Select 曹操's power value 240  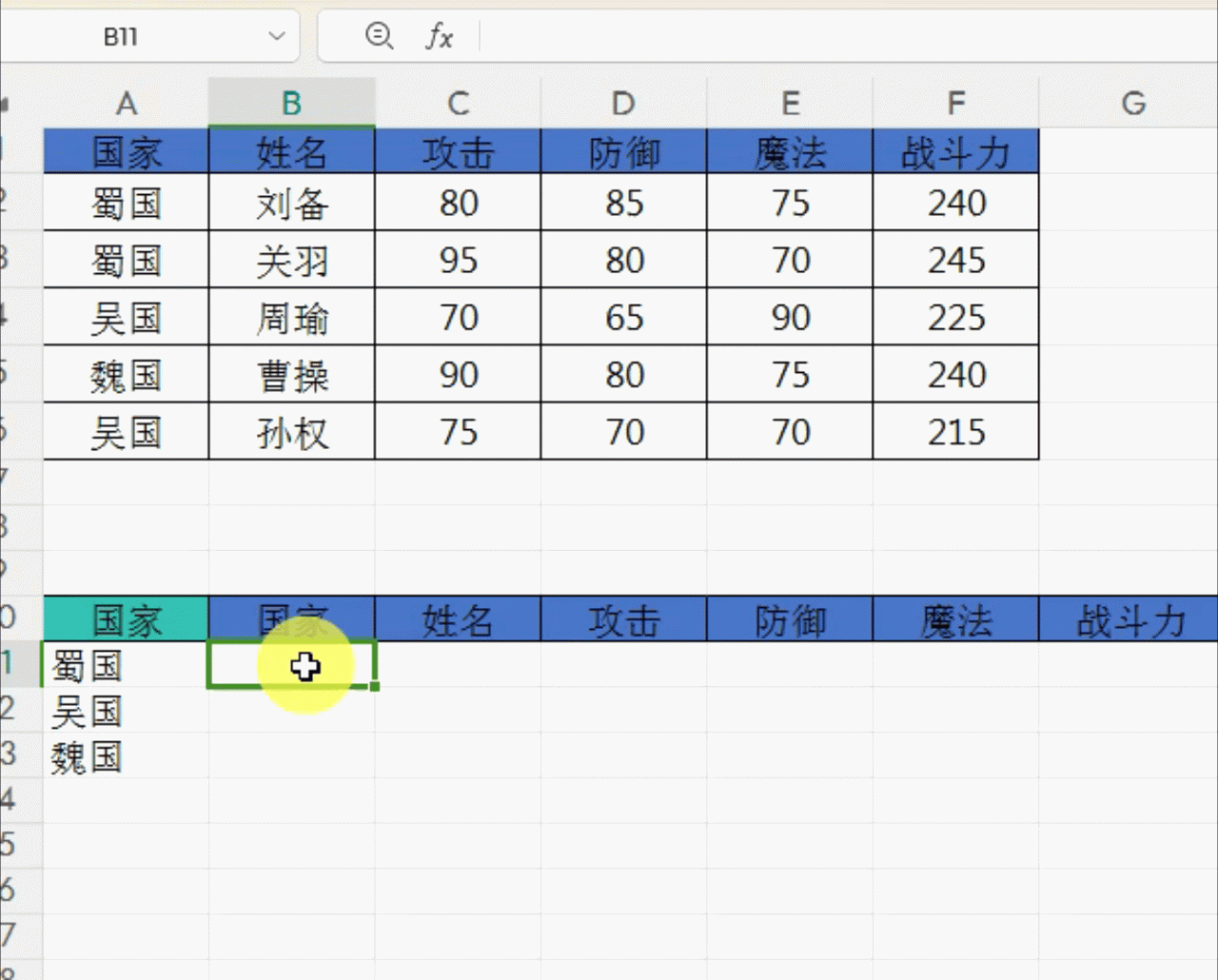point(955,374)
